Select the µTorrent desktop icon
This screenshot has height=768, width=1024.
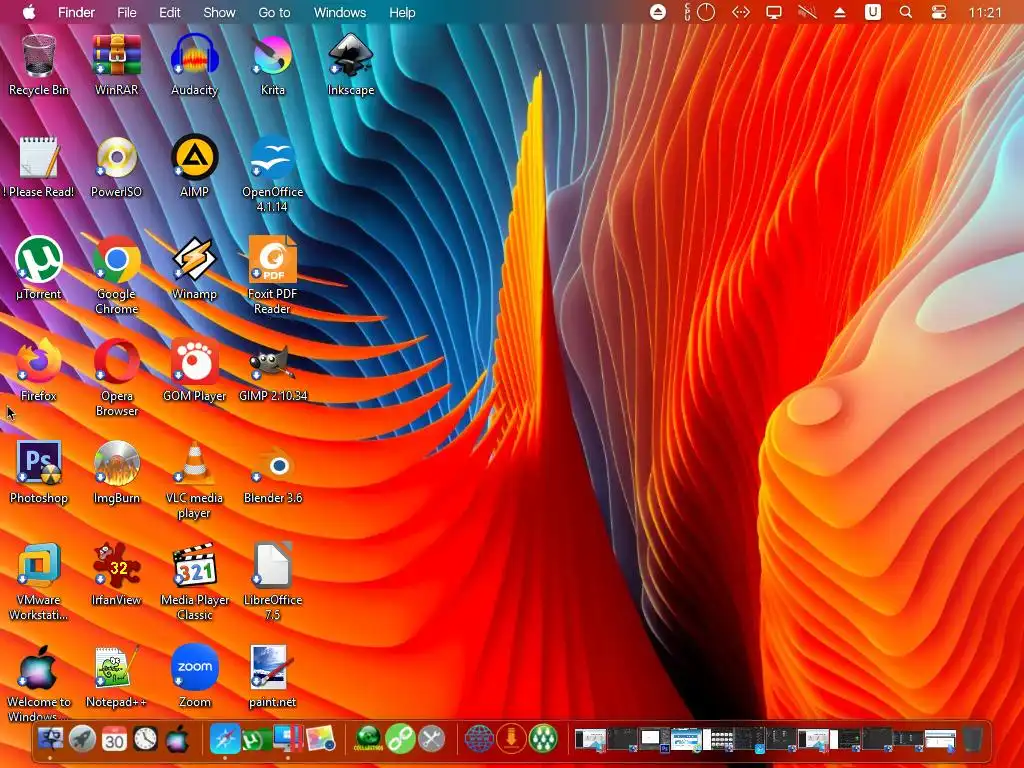[x=39, y=268]
